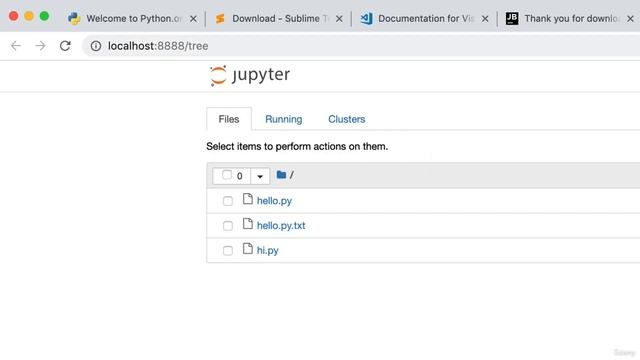Close the Documentation for Visual Studio tab
The width and height of the screenshot is (640, 360).
485,19
